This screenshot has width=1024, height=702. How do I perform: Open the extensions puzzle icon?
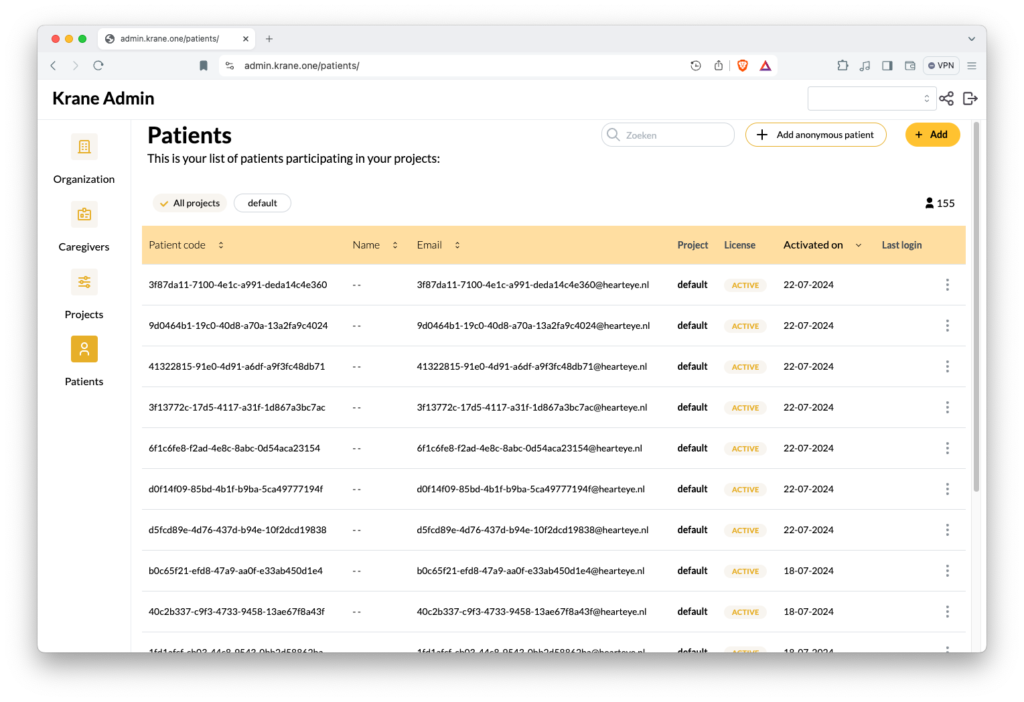(842, 65)
